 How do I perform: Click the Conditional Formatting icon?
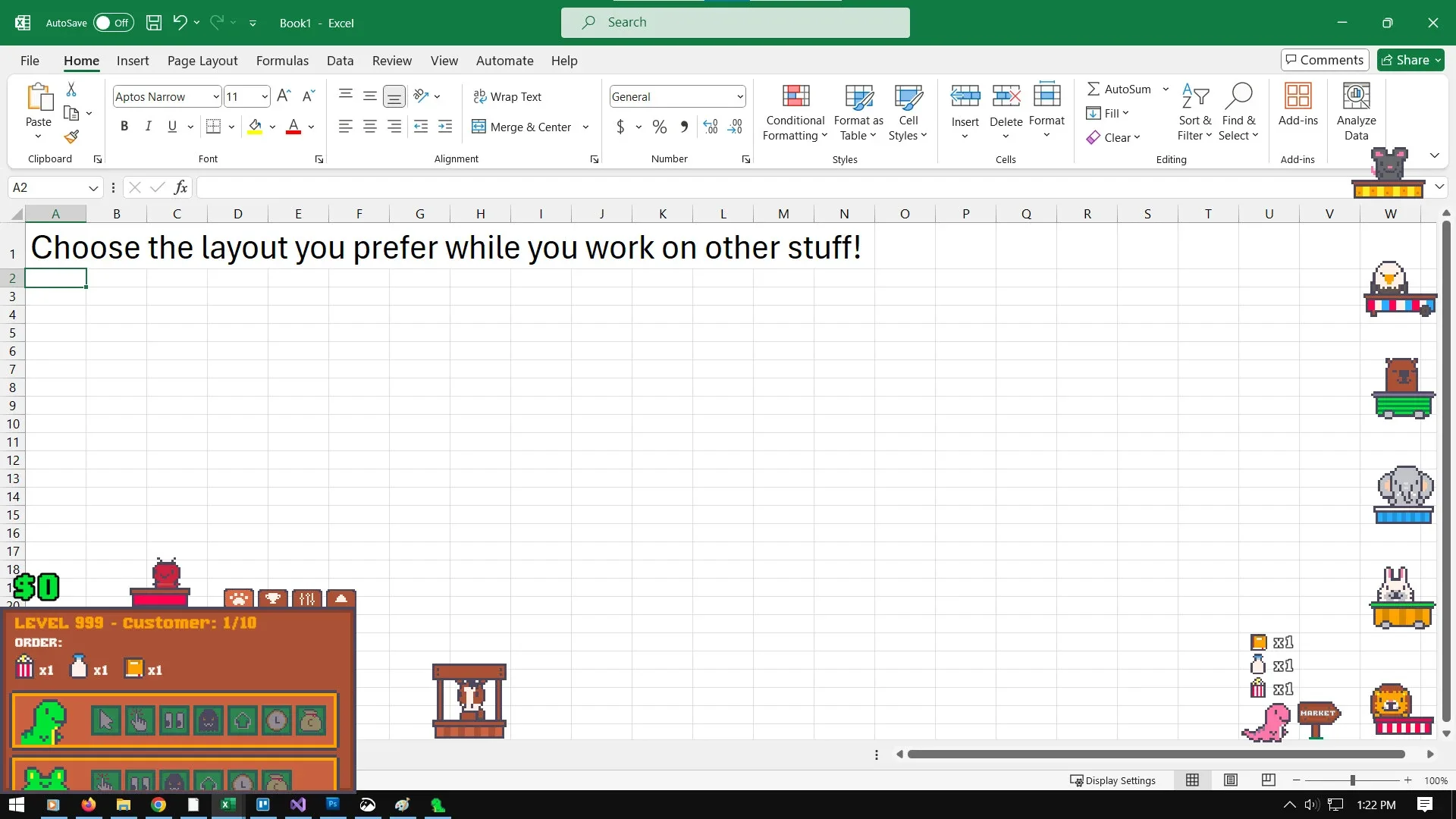795,97
